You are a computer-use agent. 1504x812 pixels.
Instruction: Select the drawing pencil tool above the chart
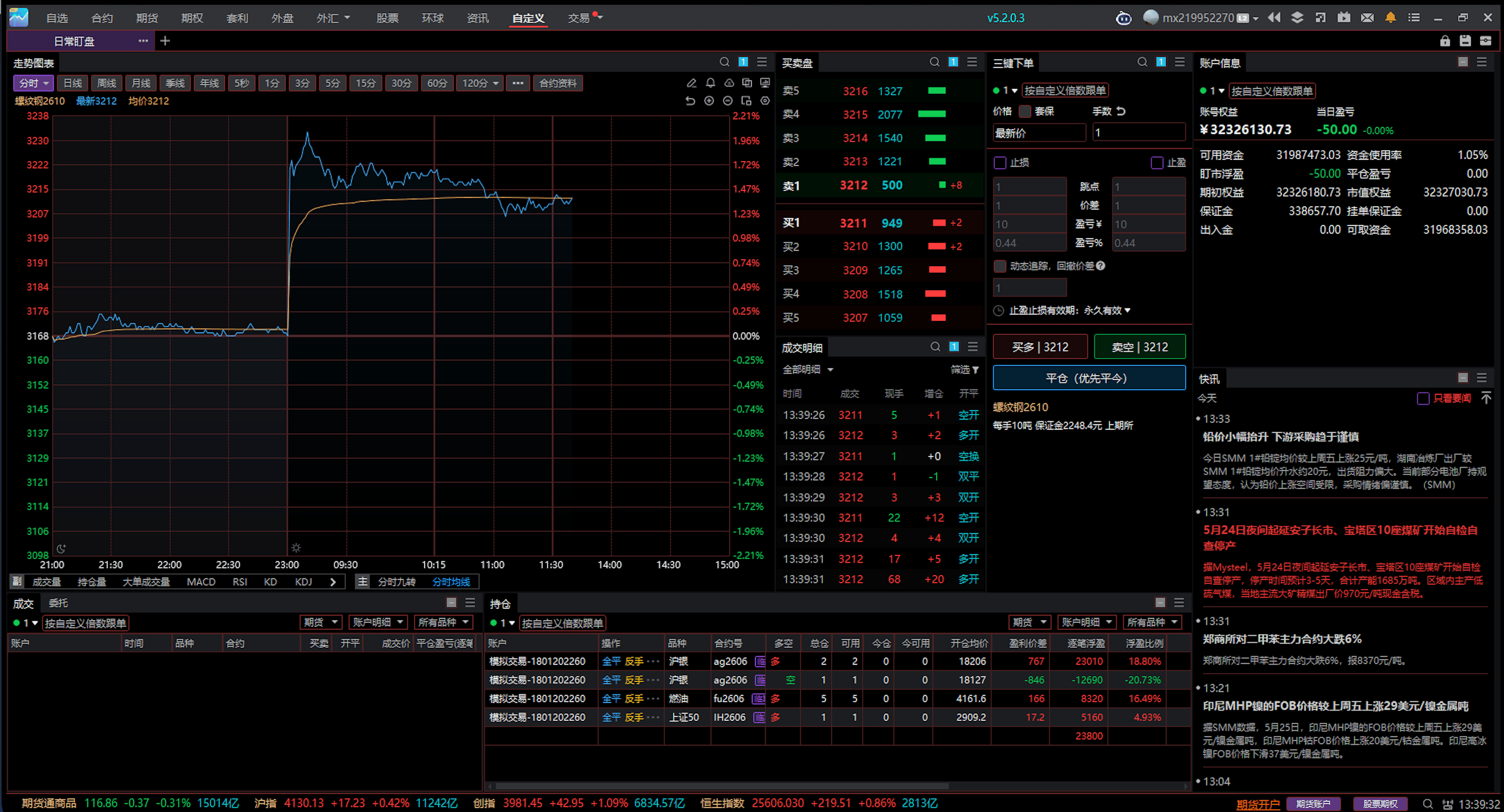click(691, 83)
